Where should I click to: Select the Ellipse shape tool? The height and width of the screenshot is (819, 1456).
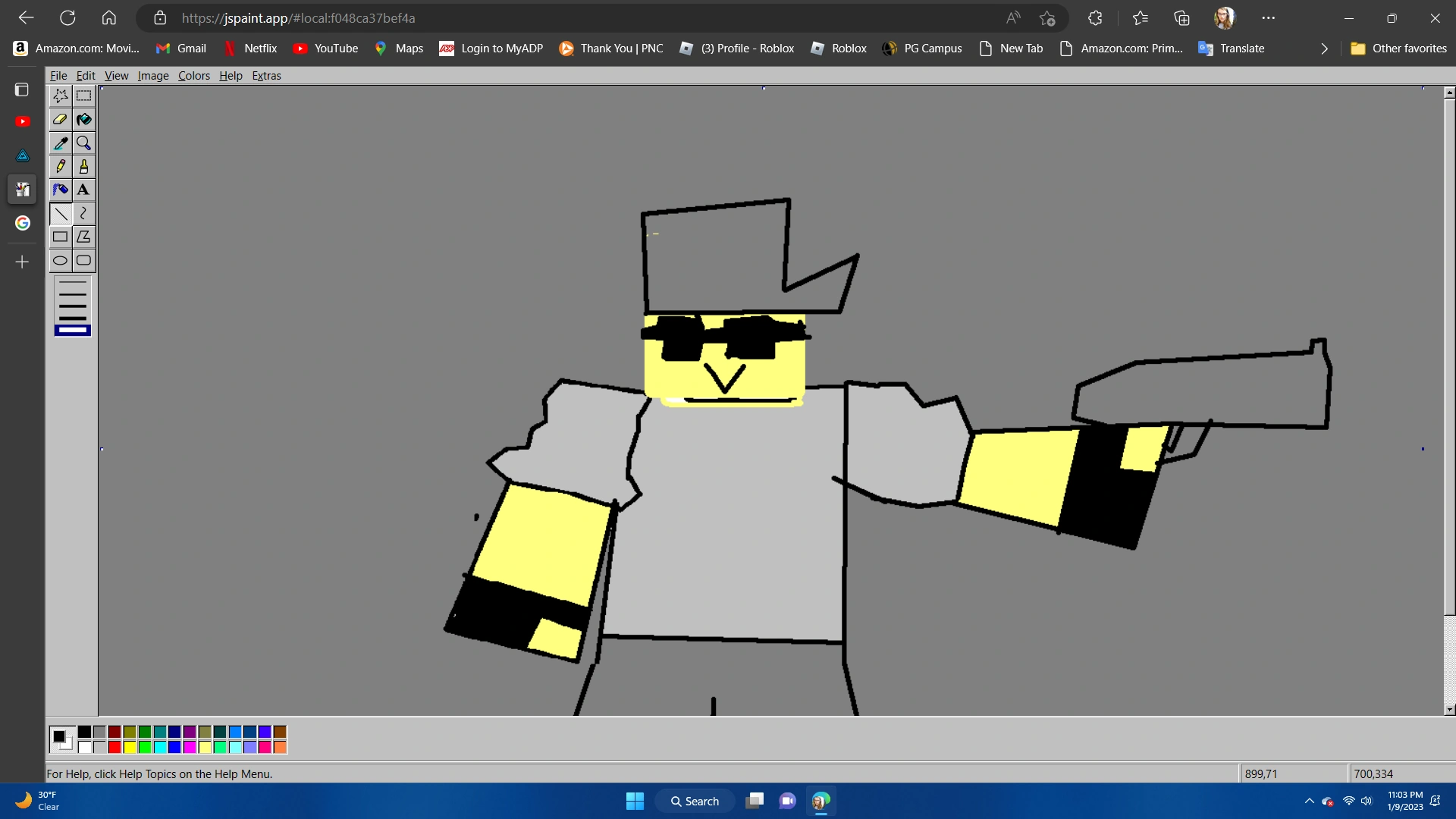tap(61, 260)
